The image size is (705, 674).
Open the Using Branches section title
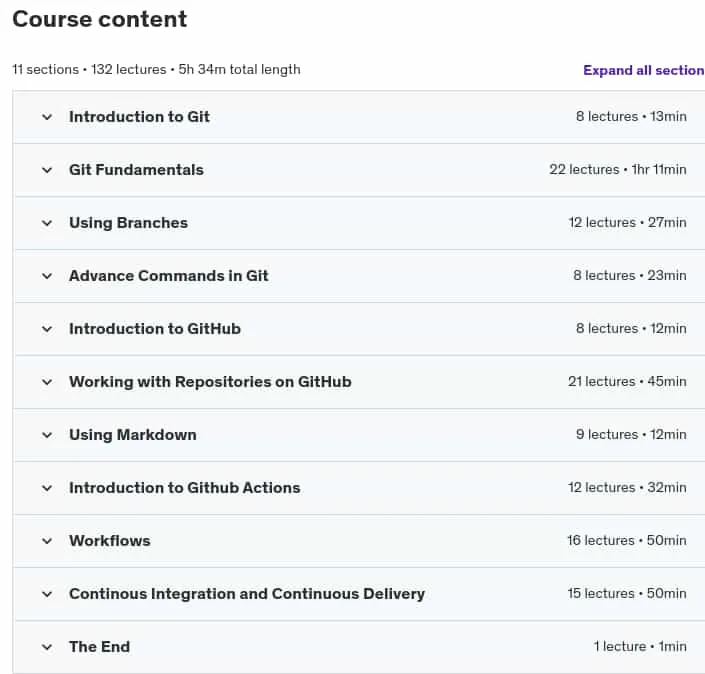[x=129, y=223]
